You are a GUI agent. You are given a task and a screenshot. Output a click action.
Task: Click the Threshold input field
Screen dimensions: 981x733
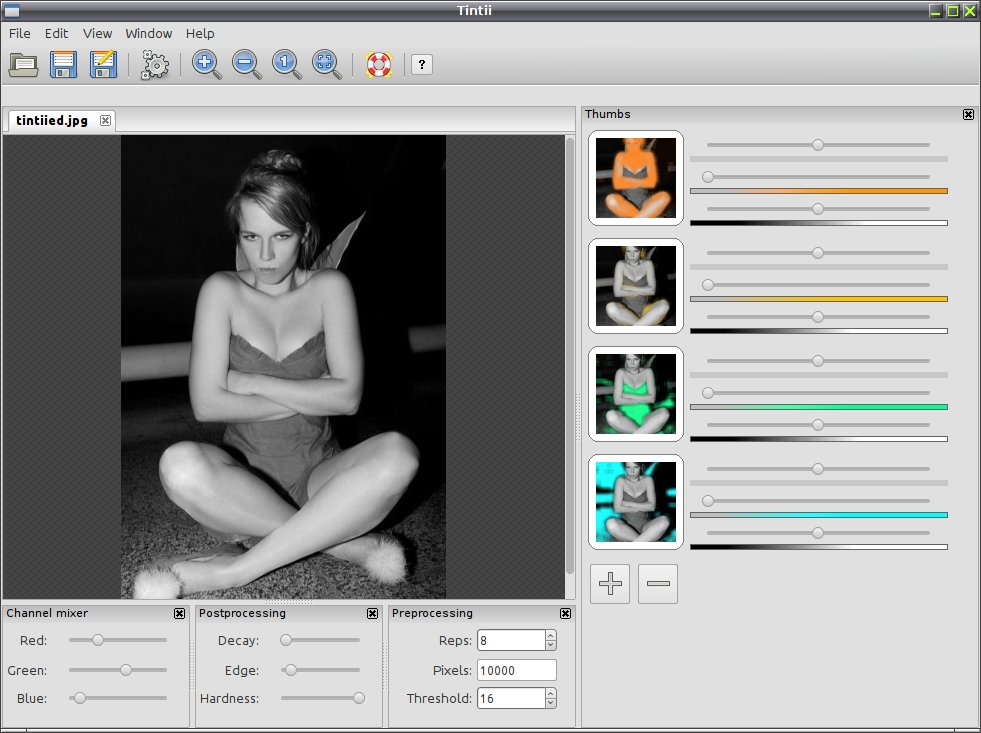511,699
